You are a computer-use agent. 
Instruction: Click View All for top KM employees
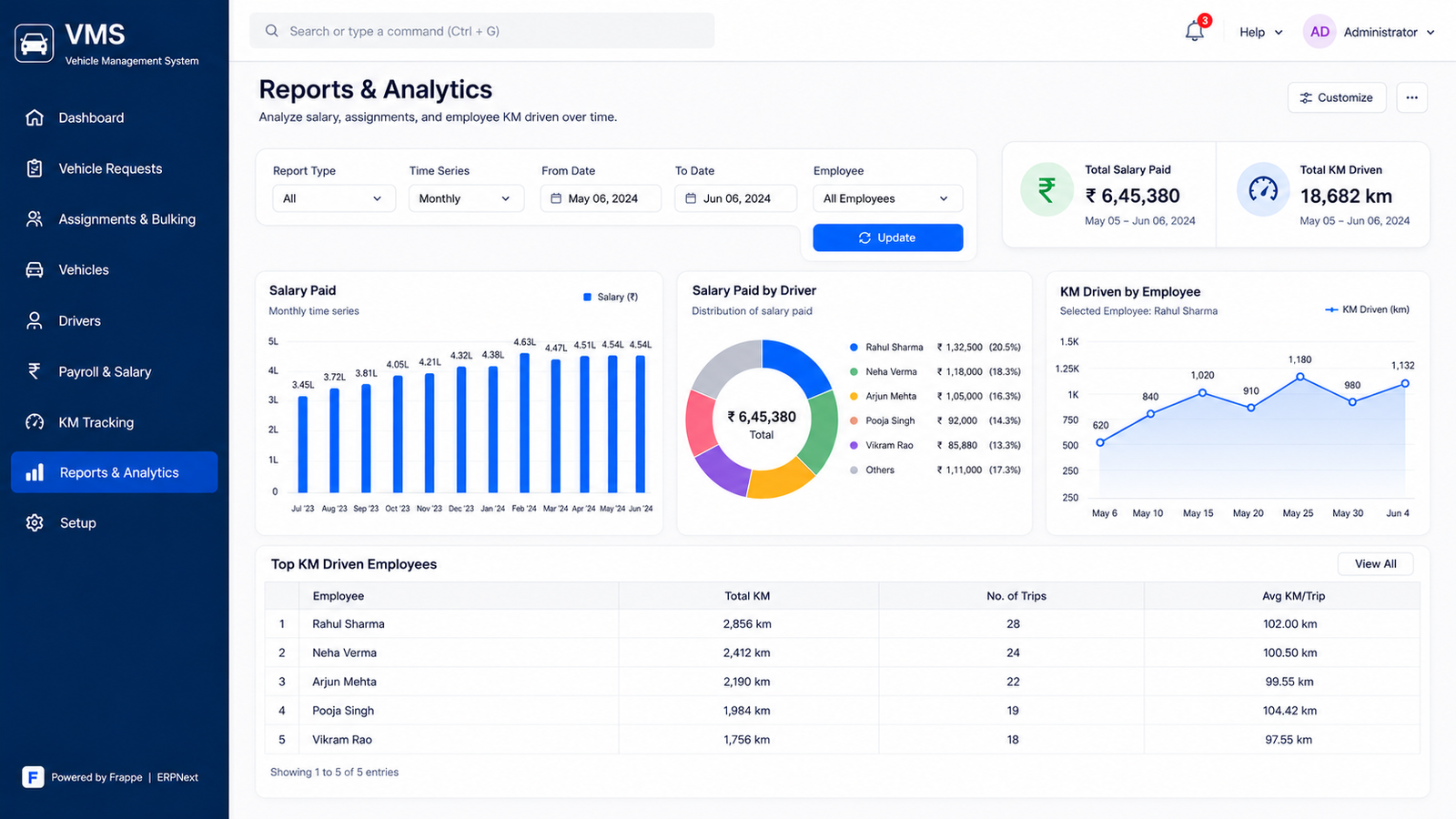[1375, 564]
